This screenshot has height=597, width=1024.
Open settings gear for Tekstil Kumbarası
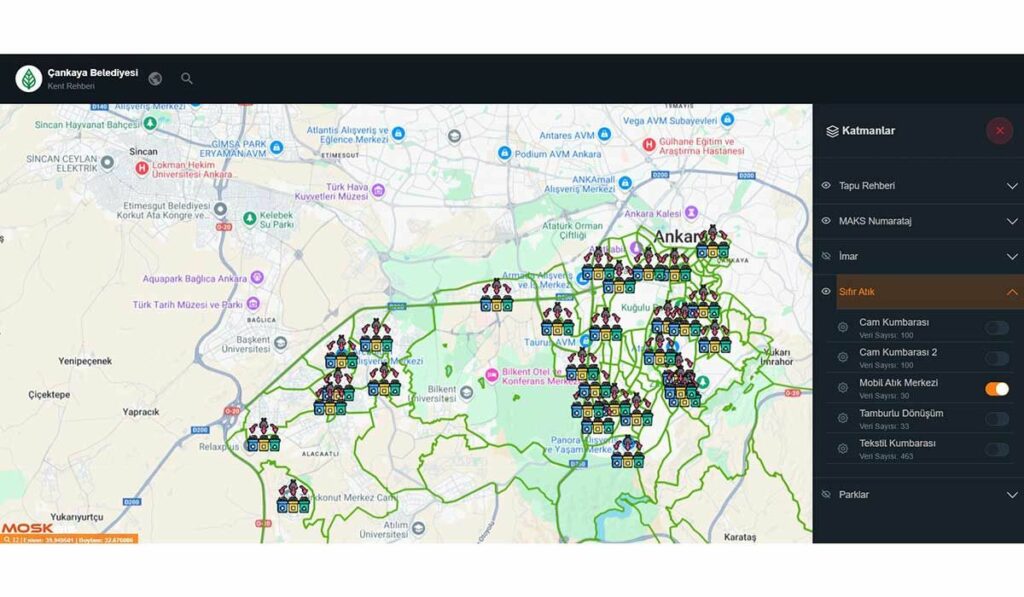coord(842,449)
